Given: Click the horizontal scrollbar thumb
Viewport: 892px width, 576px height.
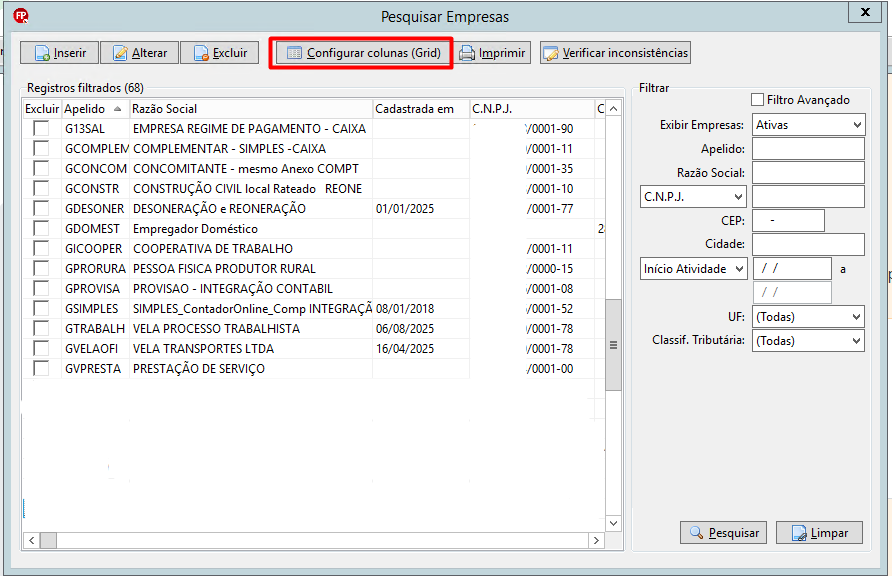Looking at the screenshot, I should [48, 540].
